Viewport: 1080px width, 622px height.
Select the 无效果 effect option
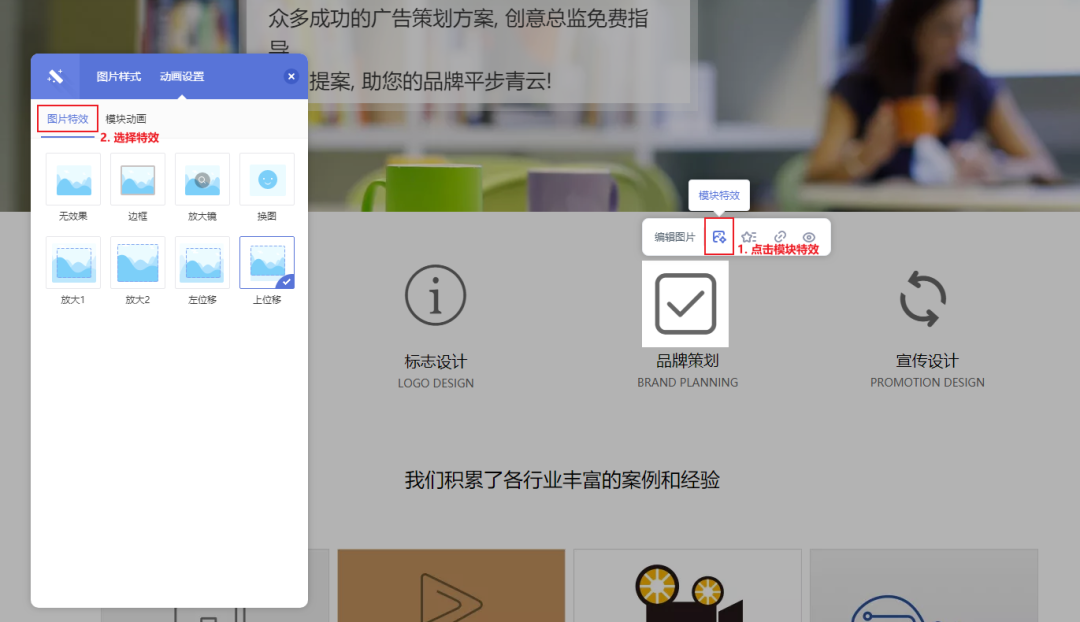(x=73, y=181)
